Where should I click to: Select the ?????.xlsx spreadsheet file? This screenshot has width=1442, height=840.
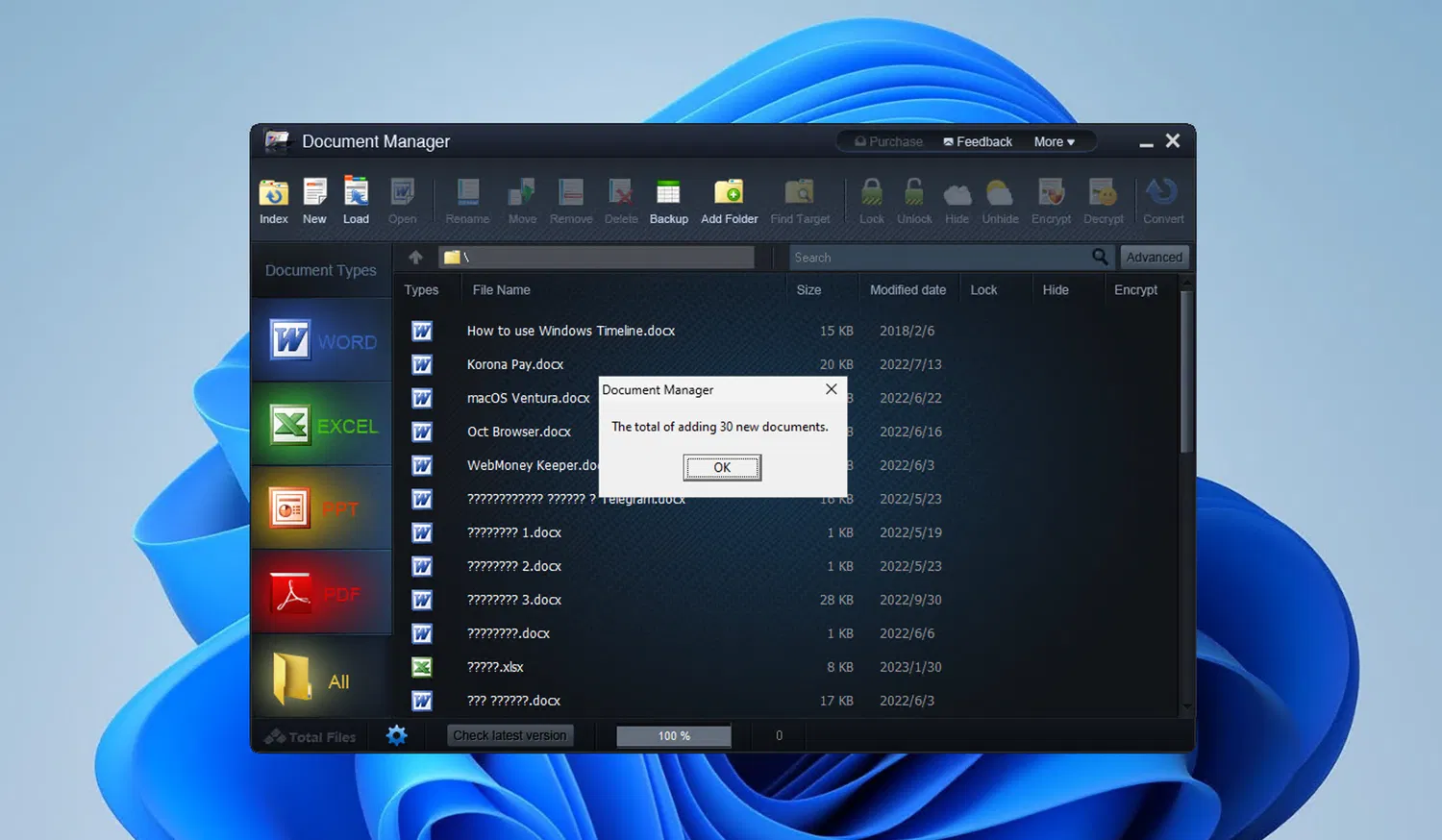click(495, 667)
